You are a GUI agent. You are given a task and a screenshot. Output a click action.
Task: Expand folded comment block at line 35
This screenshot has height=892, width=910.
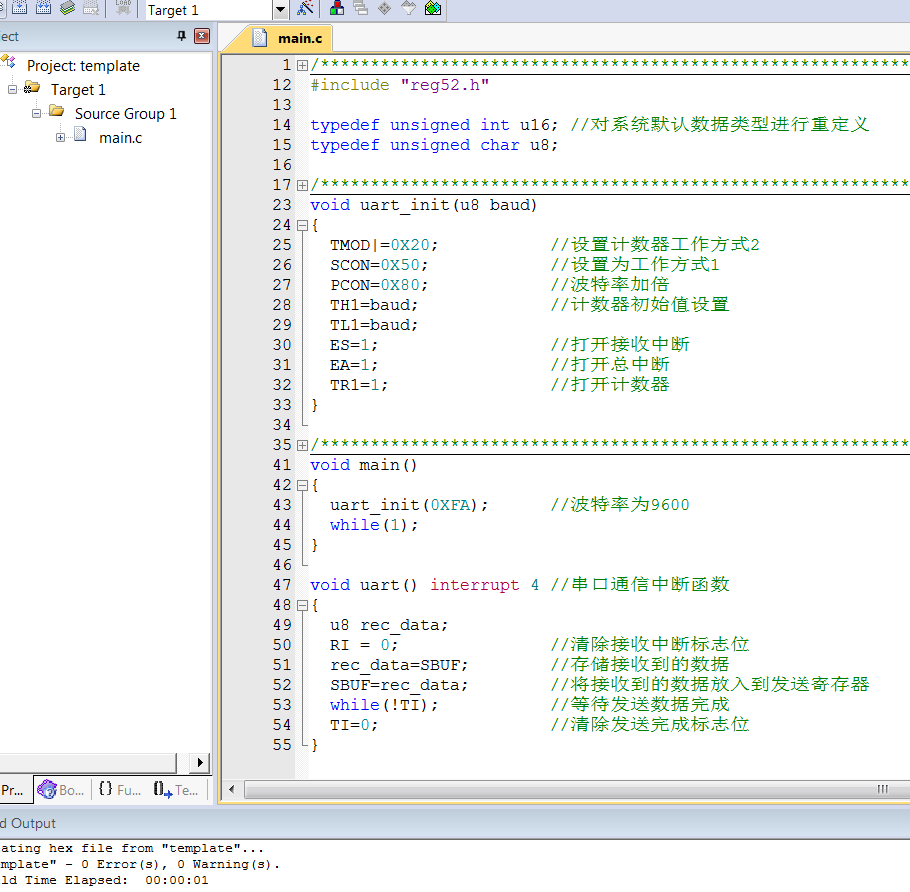click(x=302, y=446)
